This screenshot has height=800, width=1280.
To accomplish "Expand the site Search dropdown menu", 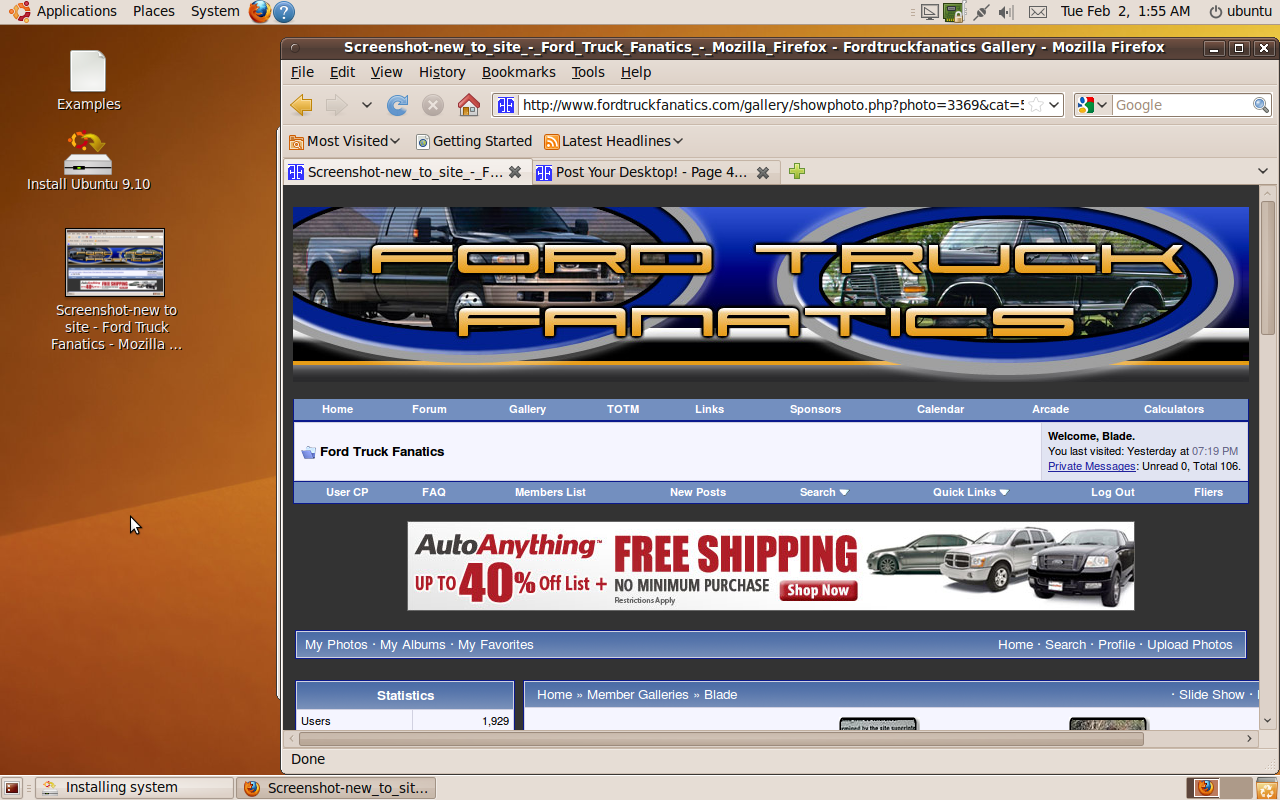I will click(x=824, y=492).
